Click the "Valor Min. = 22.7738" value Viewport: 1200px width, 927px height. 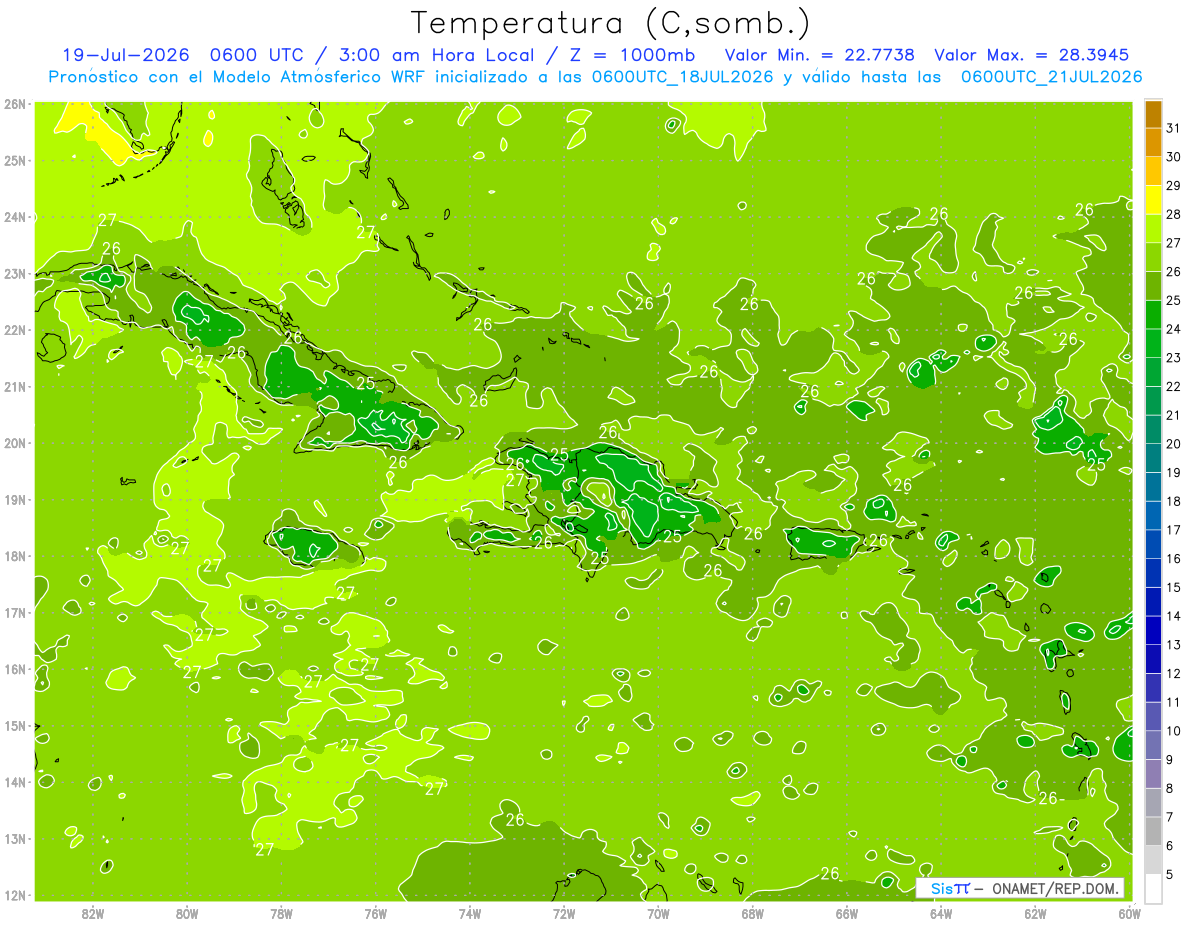coord(819,55)
